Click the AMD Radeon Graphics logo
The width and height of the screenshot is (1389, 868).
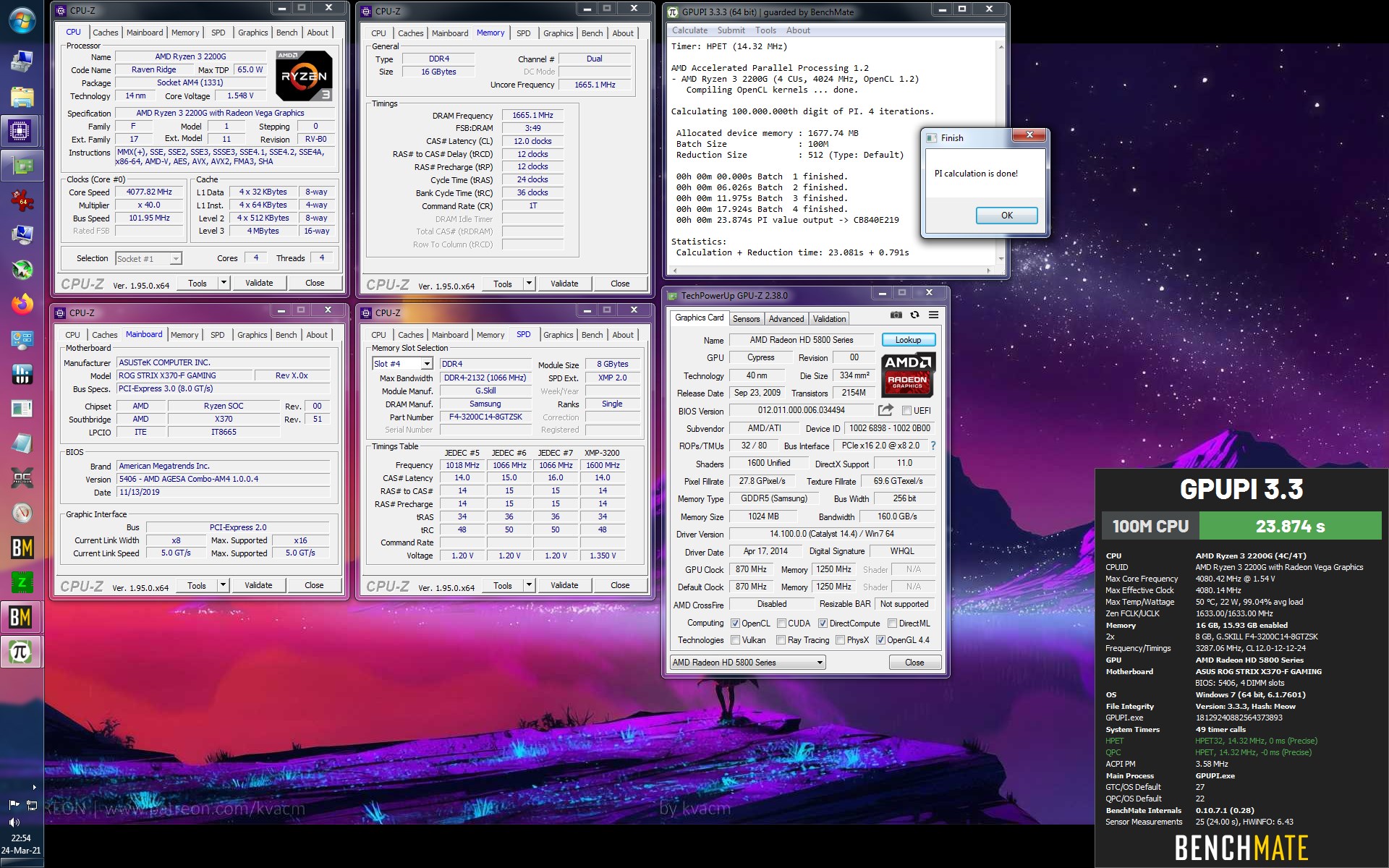(908, 375)
